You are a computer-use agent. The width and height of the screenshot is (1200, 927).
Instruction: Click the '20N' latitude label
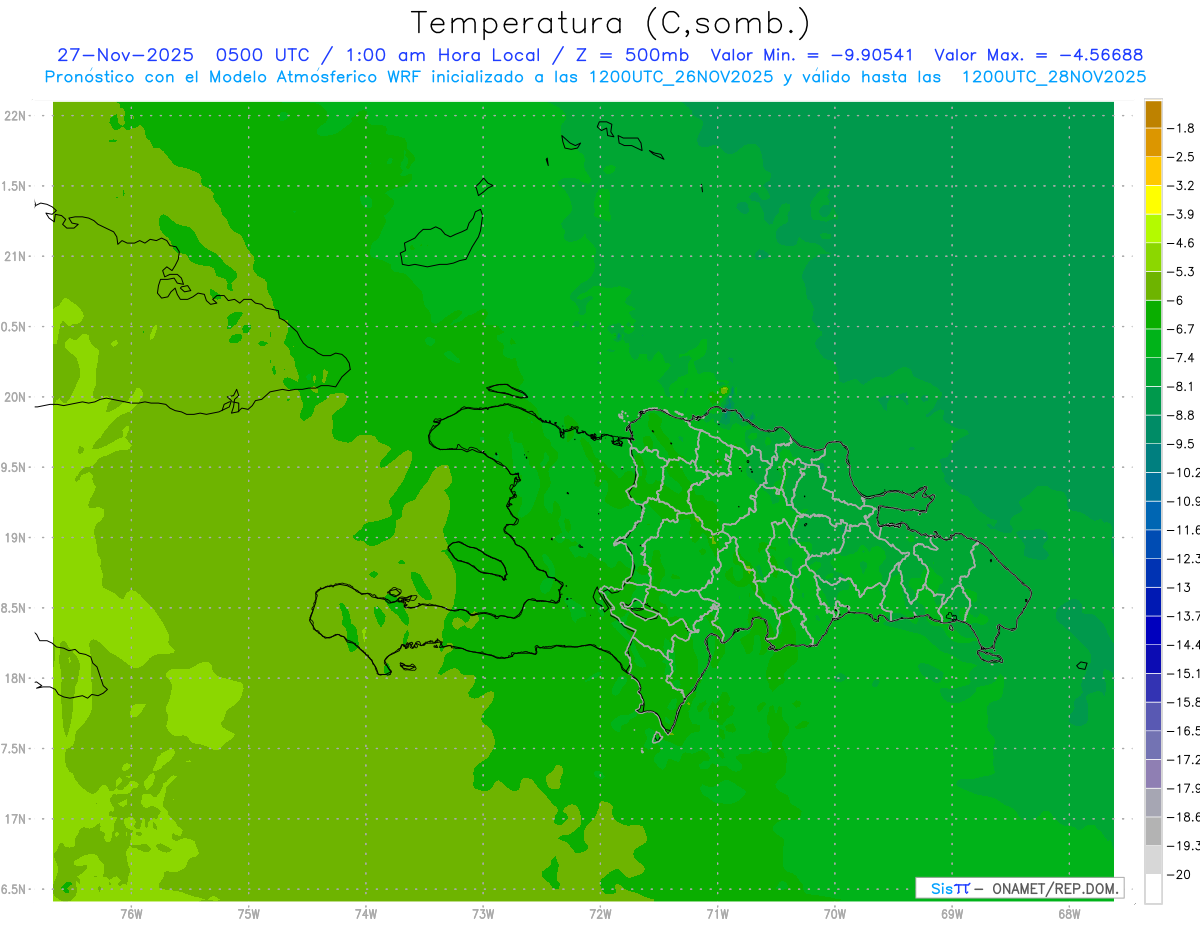[15, 397]
